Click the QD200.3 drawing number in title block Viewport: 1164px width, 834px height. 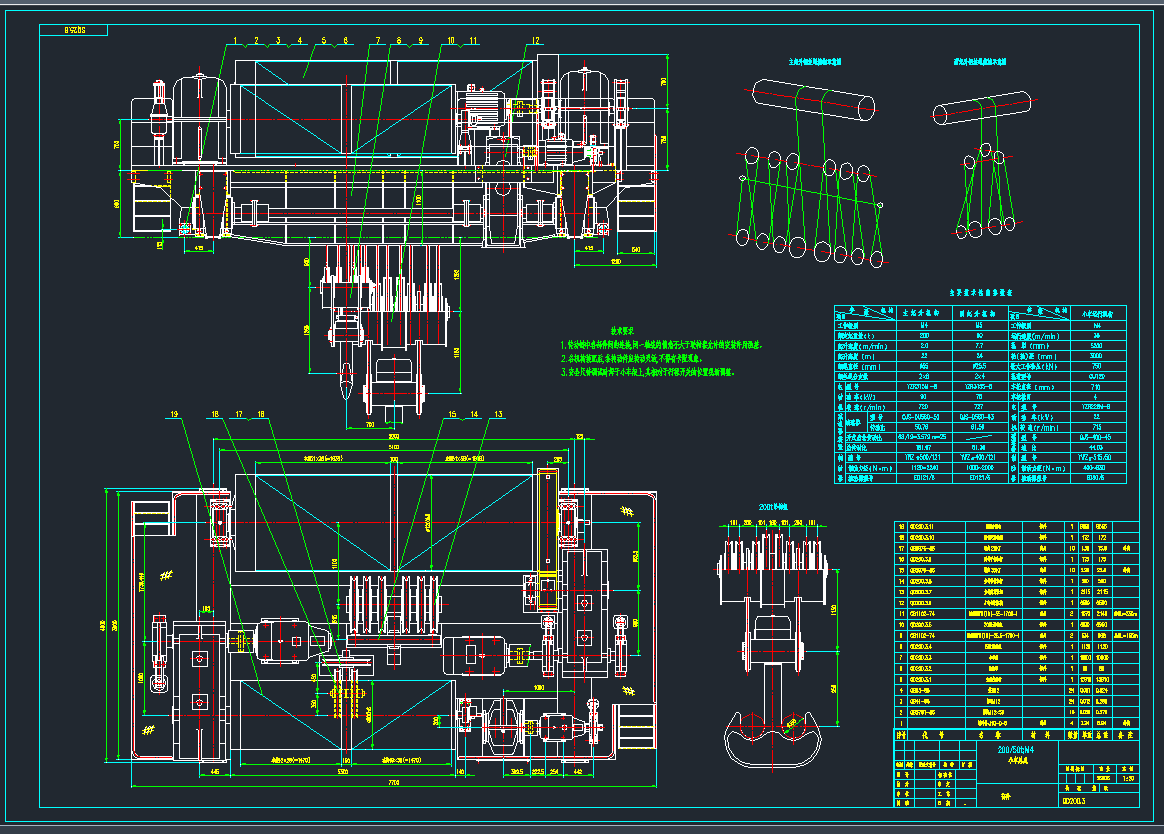pos(1074,801)
